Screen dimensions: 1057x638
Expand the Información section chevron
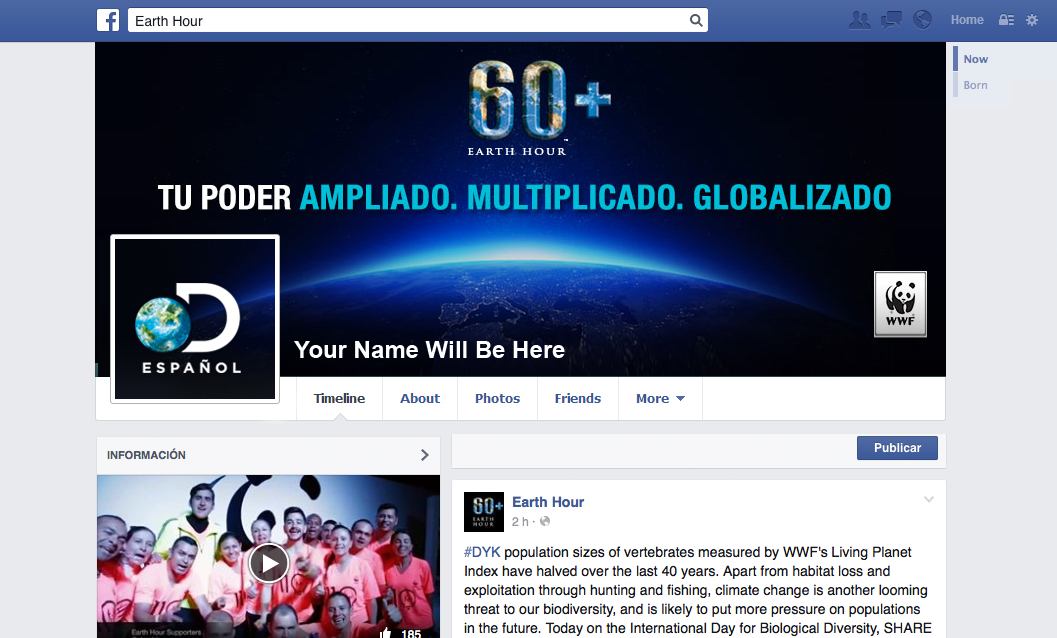click(x=425, y=455)
